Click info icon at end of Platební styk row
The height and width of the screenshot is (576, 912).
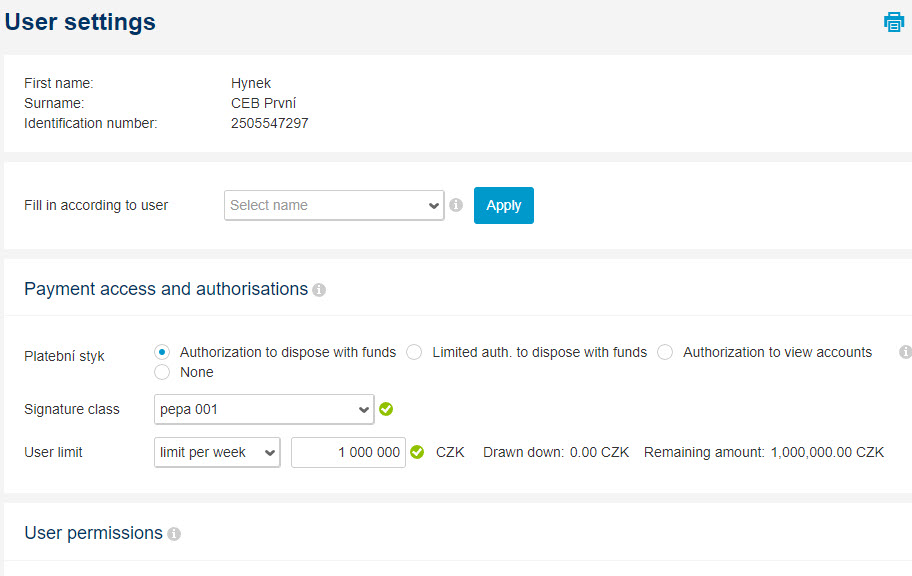905,351
